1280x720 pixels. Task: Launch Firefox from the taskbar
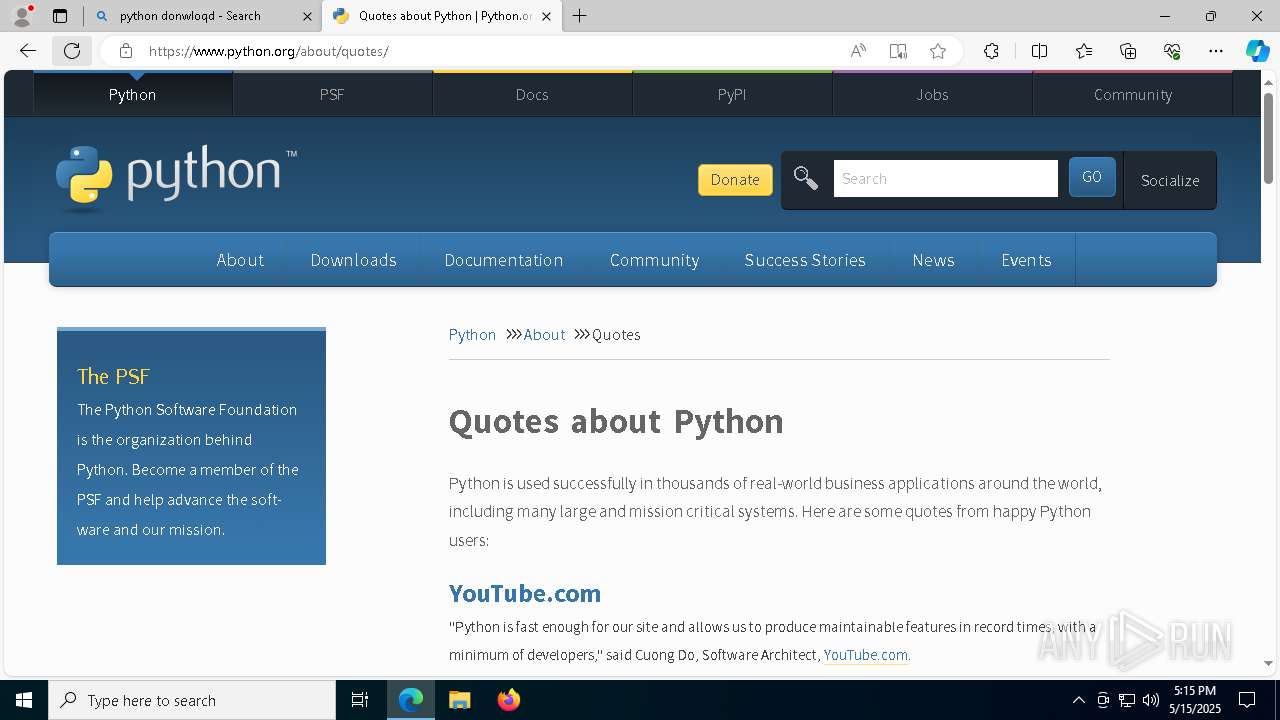click(509, 700)
